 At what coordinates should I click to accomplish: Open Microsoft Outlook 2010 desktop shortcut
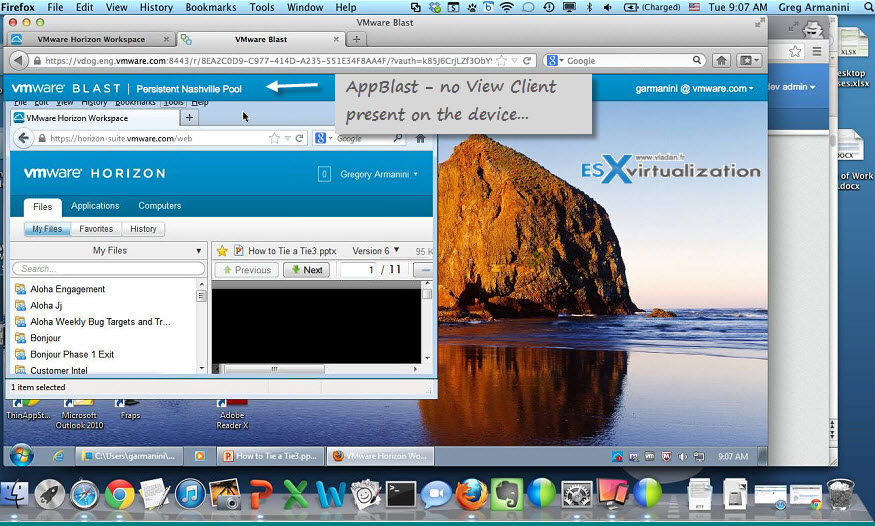pos(79,414)
